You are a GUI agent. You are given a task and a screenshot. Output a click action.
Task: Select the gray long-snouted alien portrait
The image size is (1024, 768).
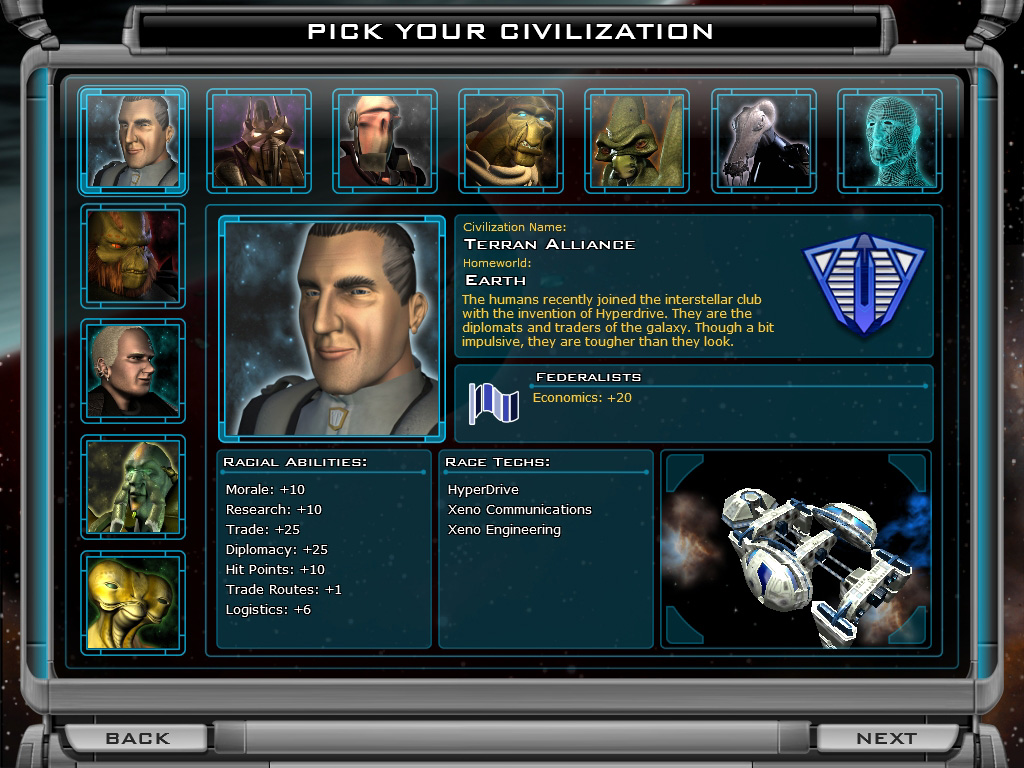click(763, 141)
